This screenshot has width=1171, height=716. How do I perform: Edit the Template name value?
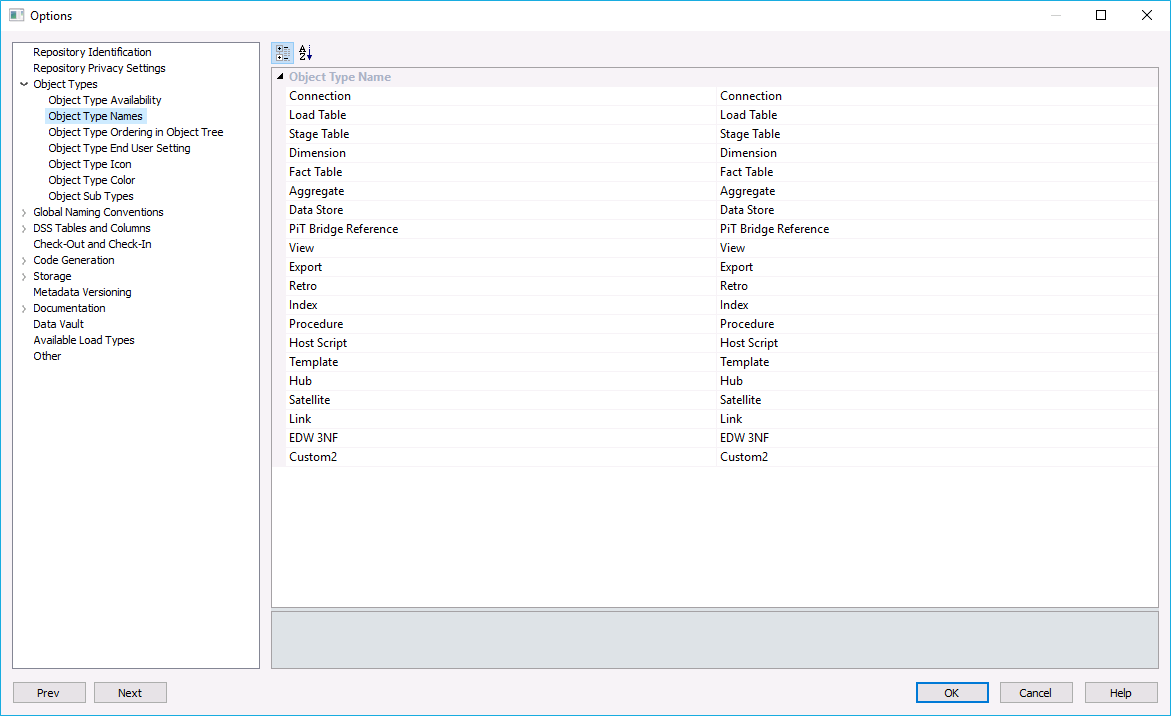click(937, 362)
